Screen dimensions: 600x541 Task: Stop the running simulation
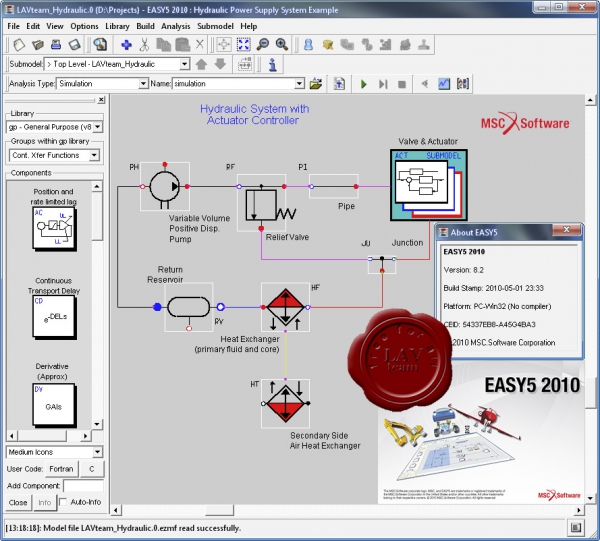point(402,84)
